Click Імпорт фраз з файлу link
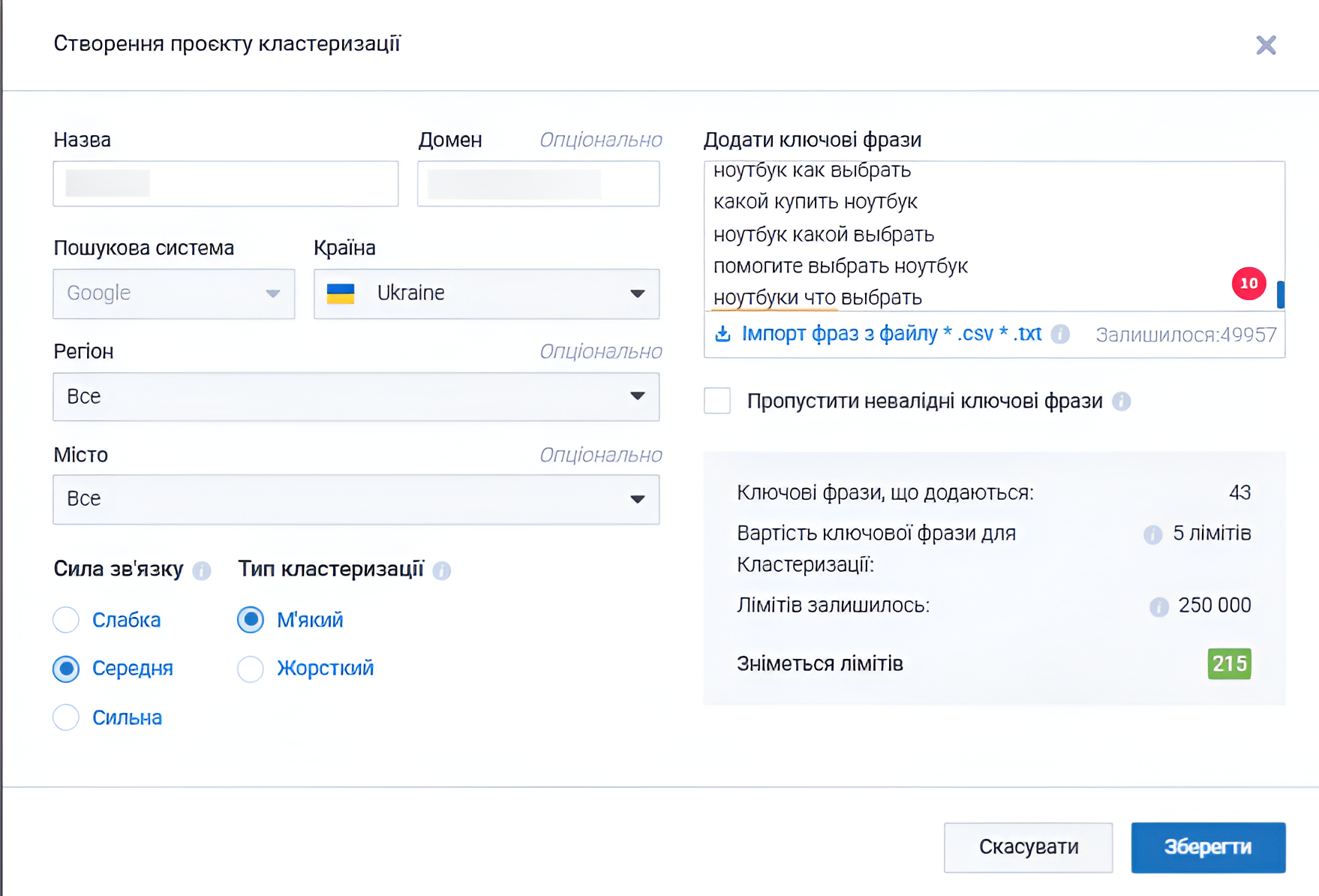The height and width of the screenshot is (896, 1319). pyautogui.click(x=891, y=334)
